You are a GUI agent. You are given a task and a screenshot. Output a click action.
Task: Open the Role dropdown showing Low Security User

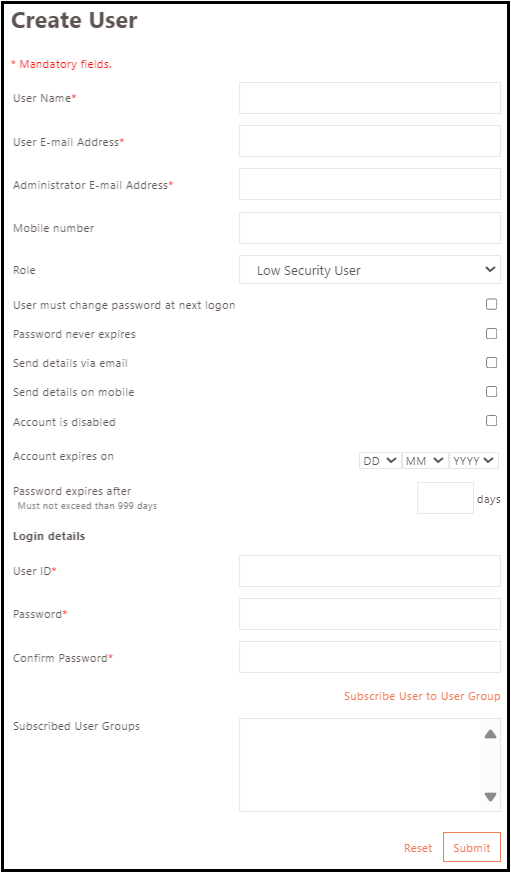click(x=370, y=271)
